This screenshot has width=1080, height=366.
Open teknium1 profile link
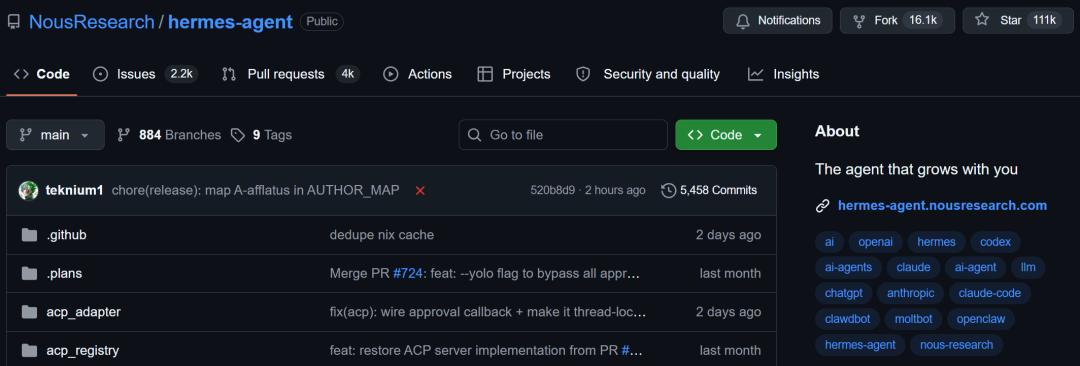[74, 190]
